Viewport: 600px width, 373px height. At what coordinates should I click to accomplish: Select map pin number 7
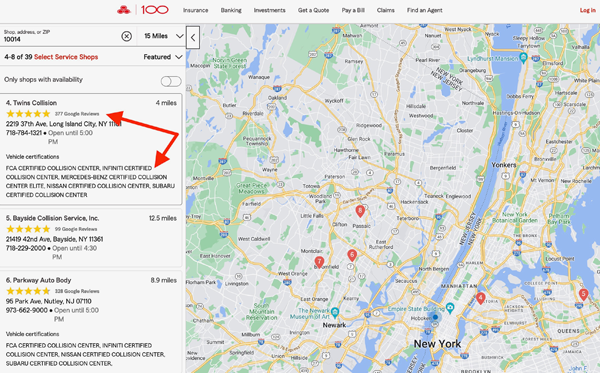(x=319, y=262)
